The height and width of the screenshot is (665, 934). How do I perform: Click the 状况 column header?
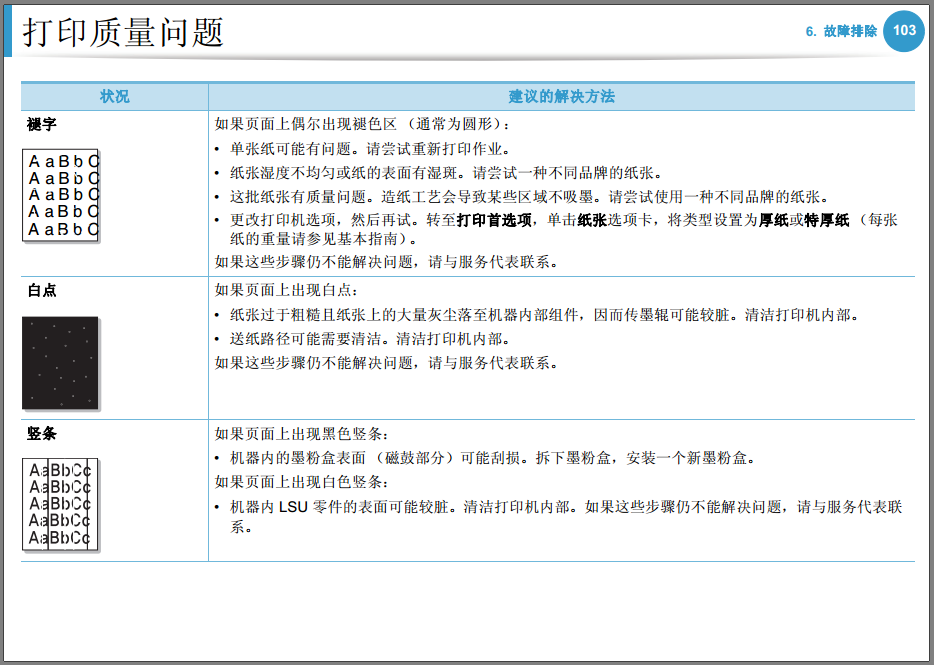[x=114, y=97]
